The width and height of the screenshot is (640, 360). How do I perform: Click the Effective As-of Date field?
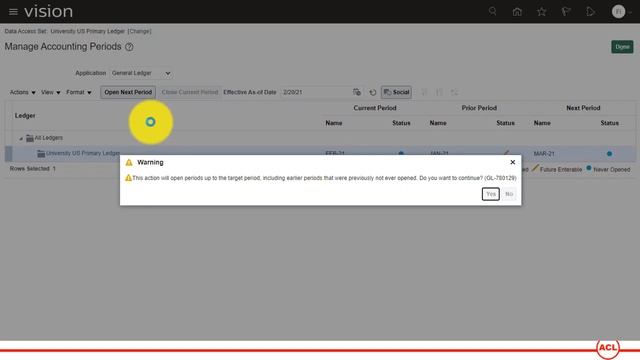pos(315,92)
